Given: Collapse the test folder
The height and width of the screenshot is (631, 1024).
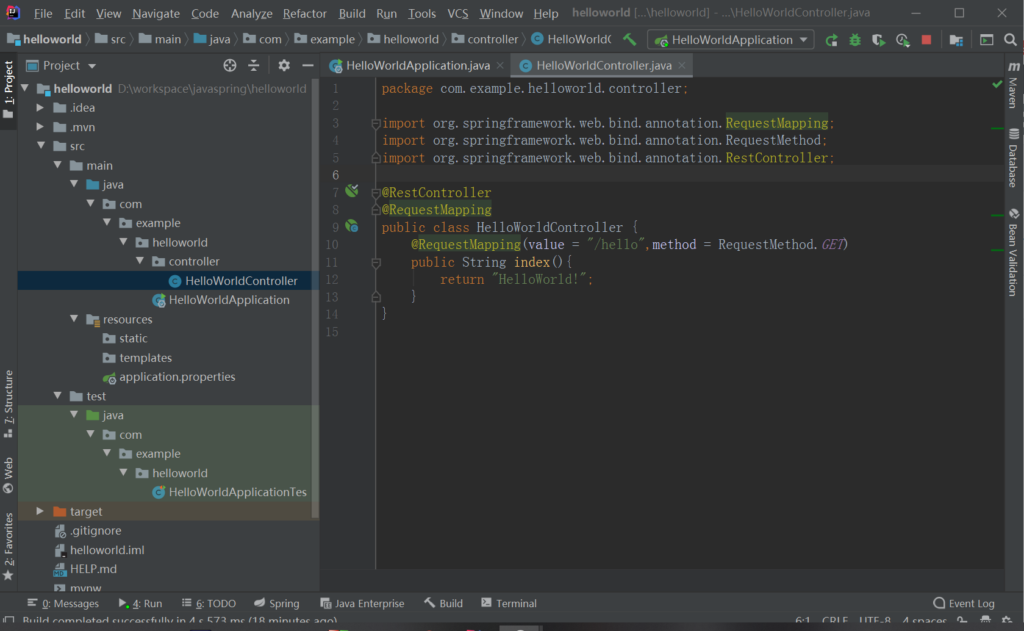Looking at the screenshot, I should (57, 396).
